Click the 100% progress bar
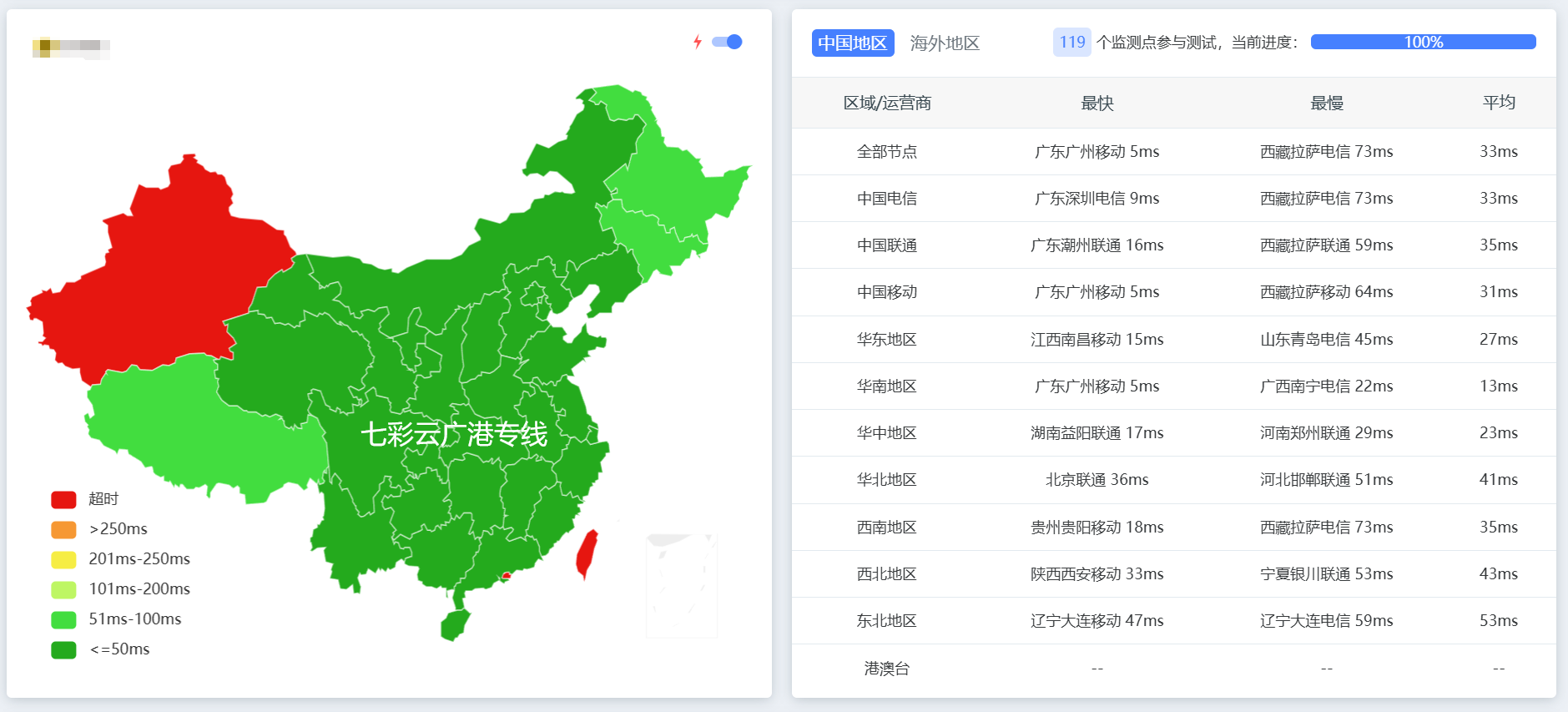Screen dimensions: 1568x712 [1424, 42]
